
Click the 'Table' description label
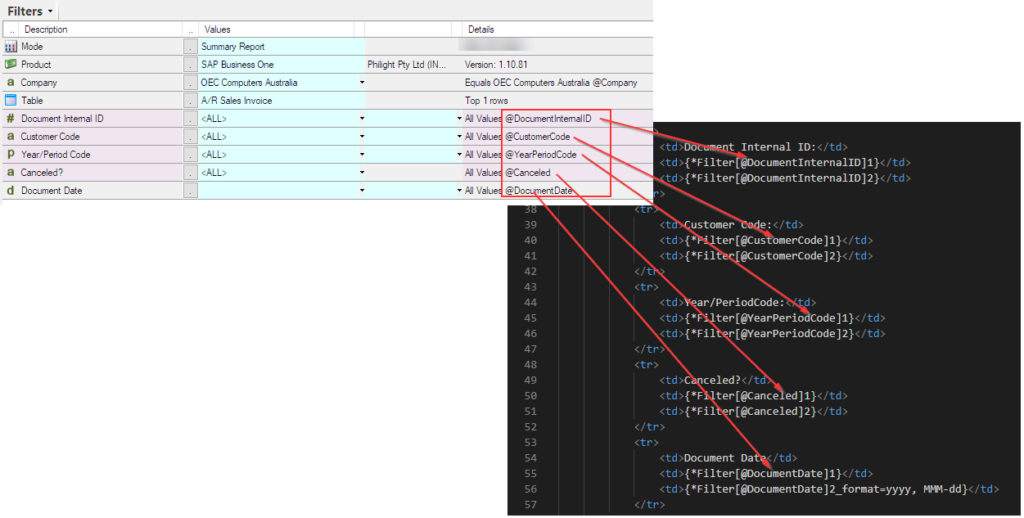(x=32, y=100)
